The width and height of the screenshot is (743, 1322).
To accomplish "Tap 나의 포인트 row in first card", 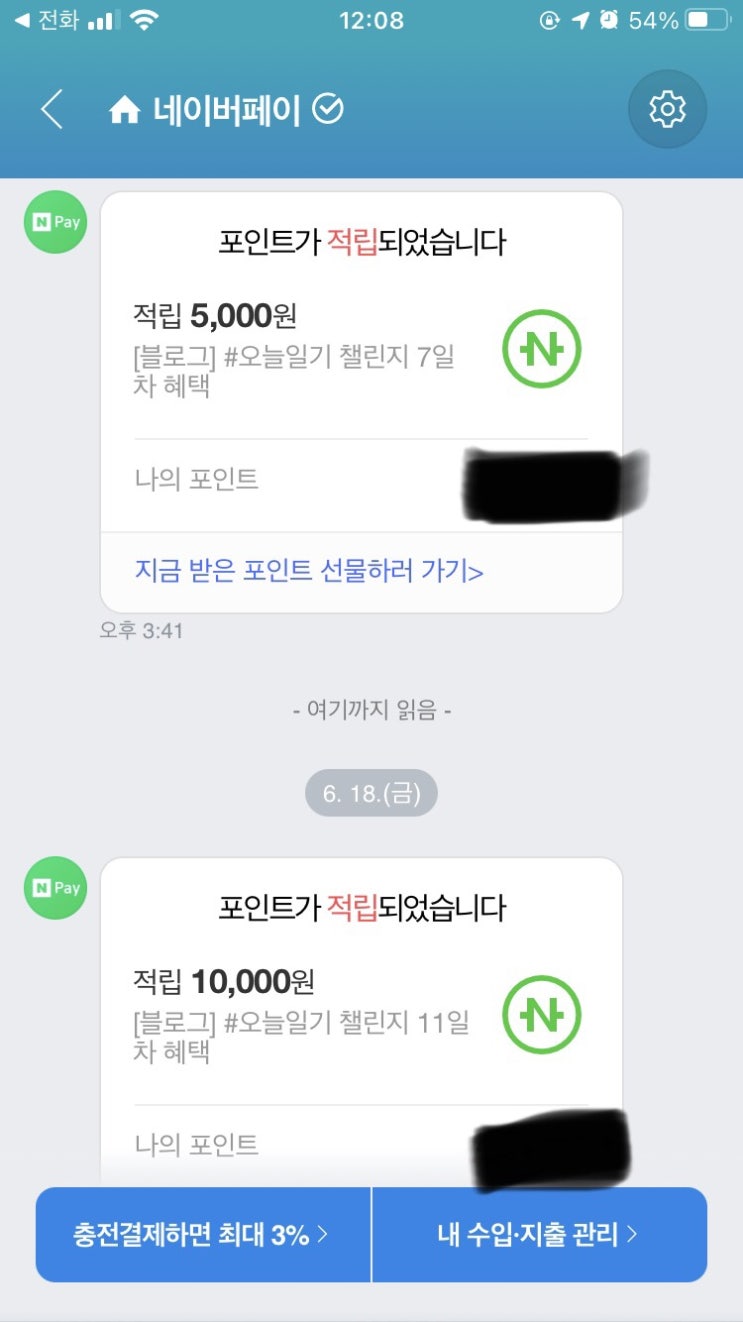I will pos(361,480).
